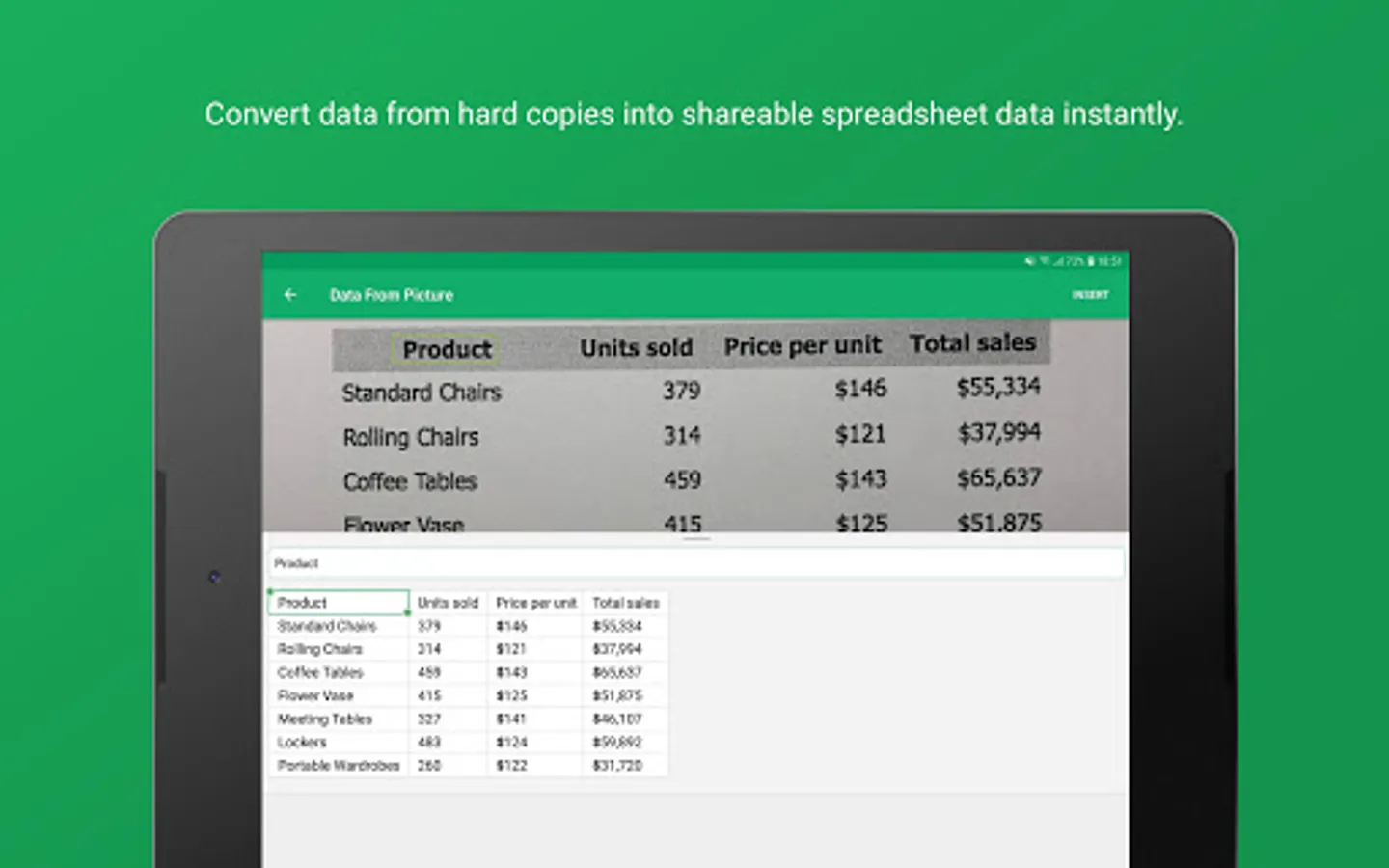Choose the $59,892 total cell for Lockers
Image resolution: width=1389 pixels, height=868 pixels.
[x=625, y=742]
